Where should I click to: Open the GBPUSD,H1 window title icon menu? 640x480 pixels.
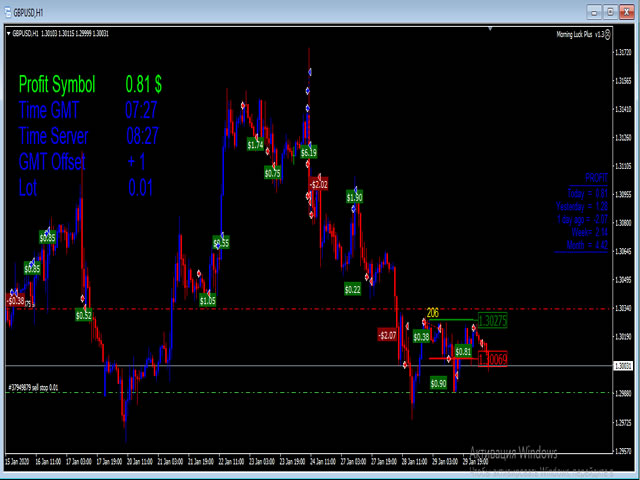7,12
